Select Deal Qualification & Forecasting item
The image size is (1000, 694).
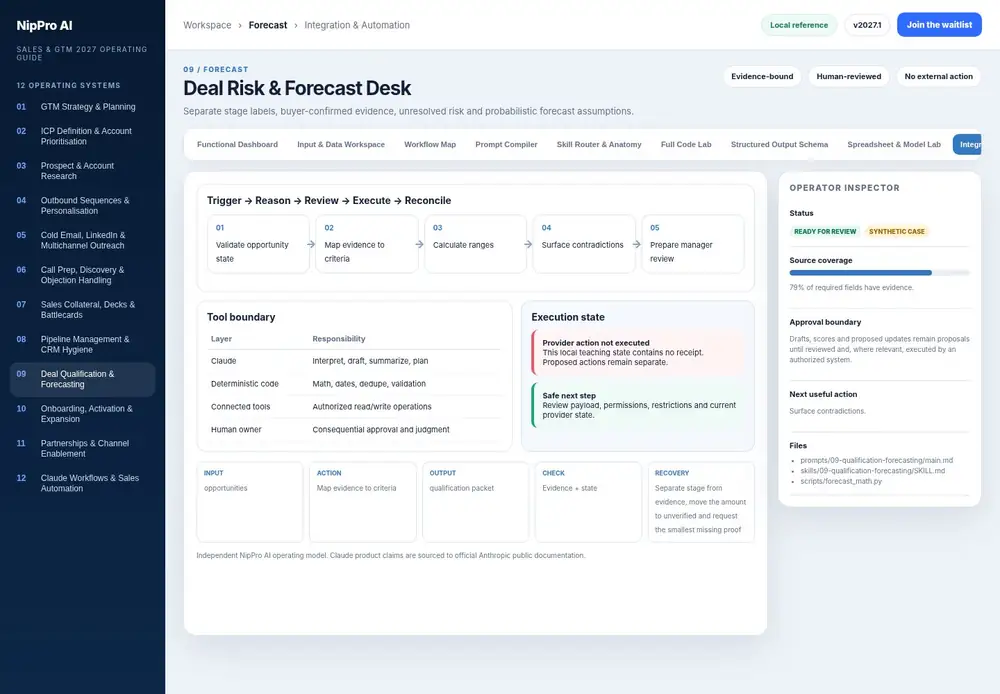(x=82, y=380)
